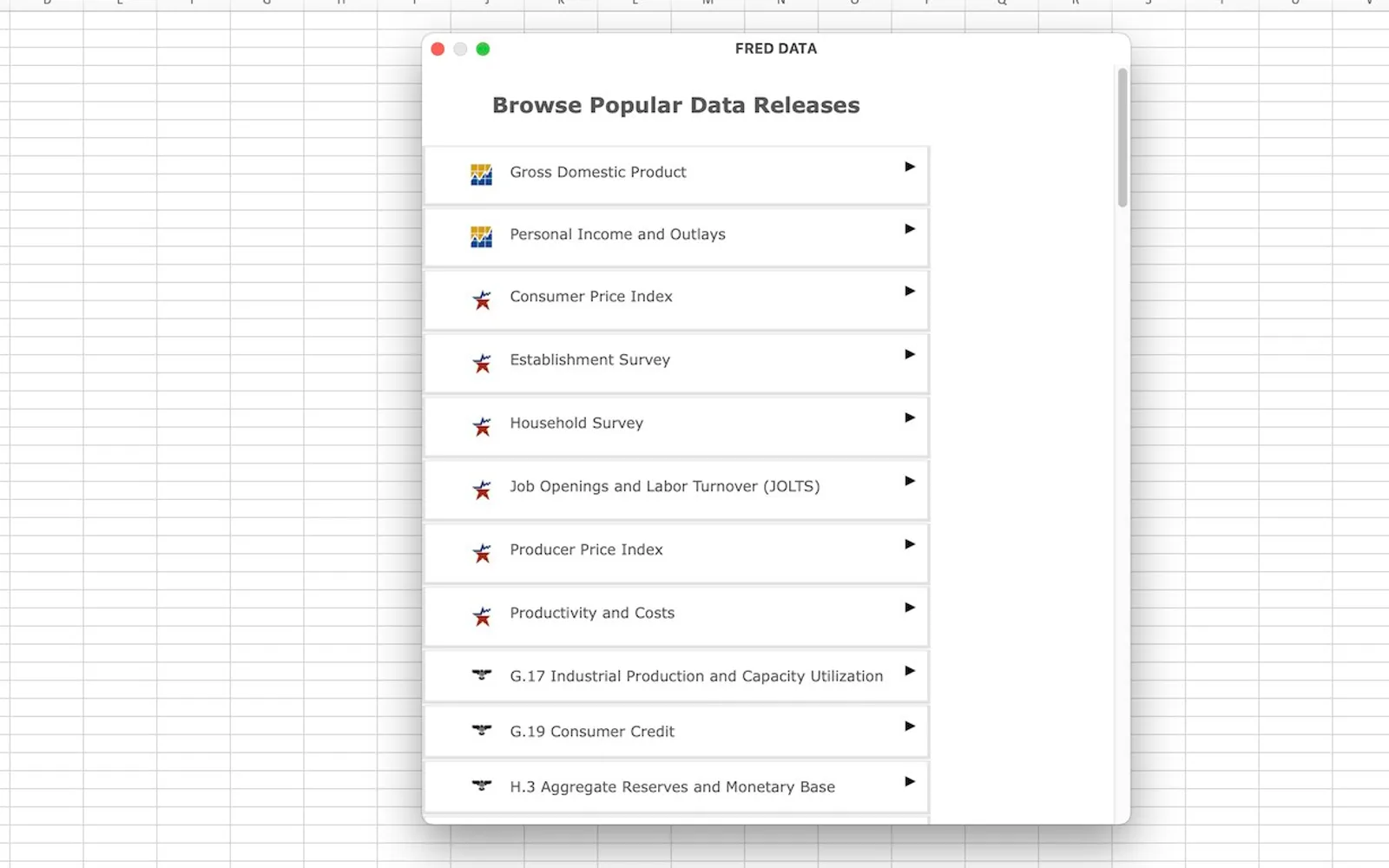Click the Producer Price Index star icon
Screen dimensions: 1389x868
point(482,553)
